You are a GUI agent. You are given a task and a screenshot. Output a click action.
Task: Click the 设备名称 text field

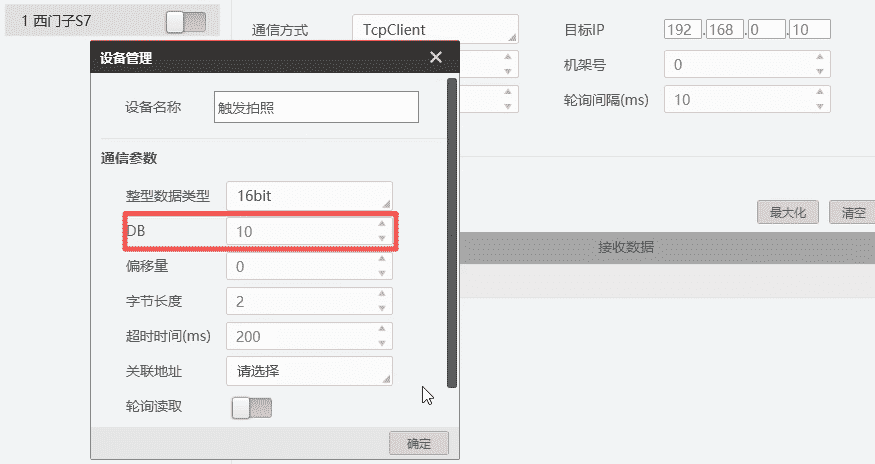316,108
